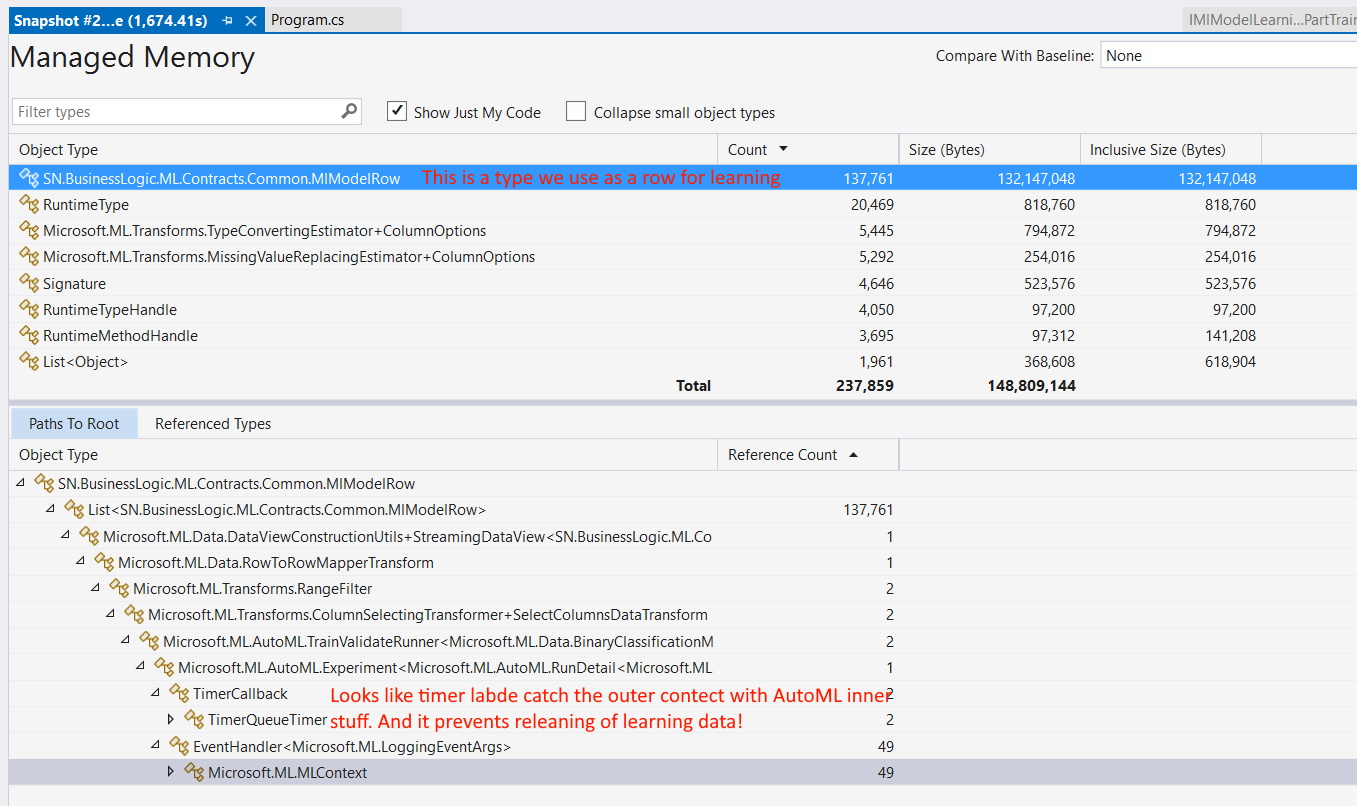This screenshot has width=1357, height=806.
Task: Collapse the root MIModelRow tree node
Action: 21,484
